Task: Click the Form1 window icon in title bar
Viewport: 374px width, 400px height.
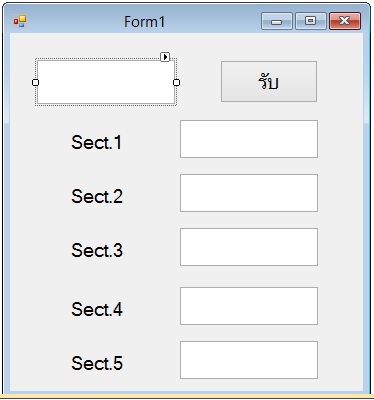Action: tap(20, 21)
